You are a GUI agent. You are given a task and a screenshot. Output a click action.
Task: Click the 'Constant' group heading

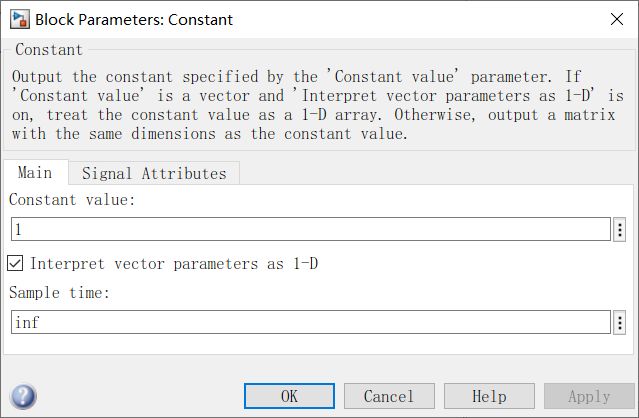point(50,49)
